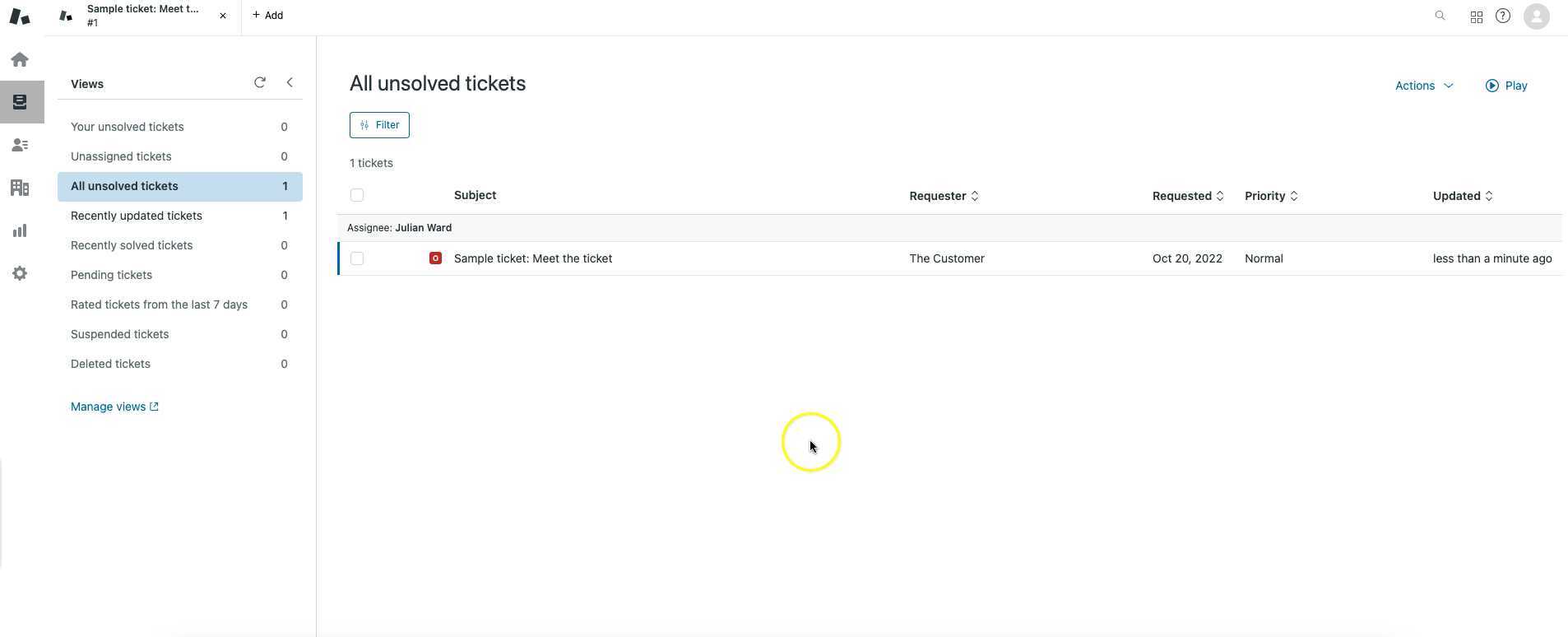Click The Customer requester cell

click(947, 258)
